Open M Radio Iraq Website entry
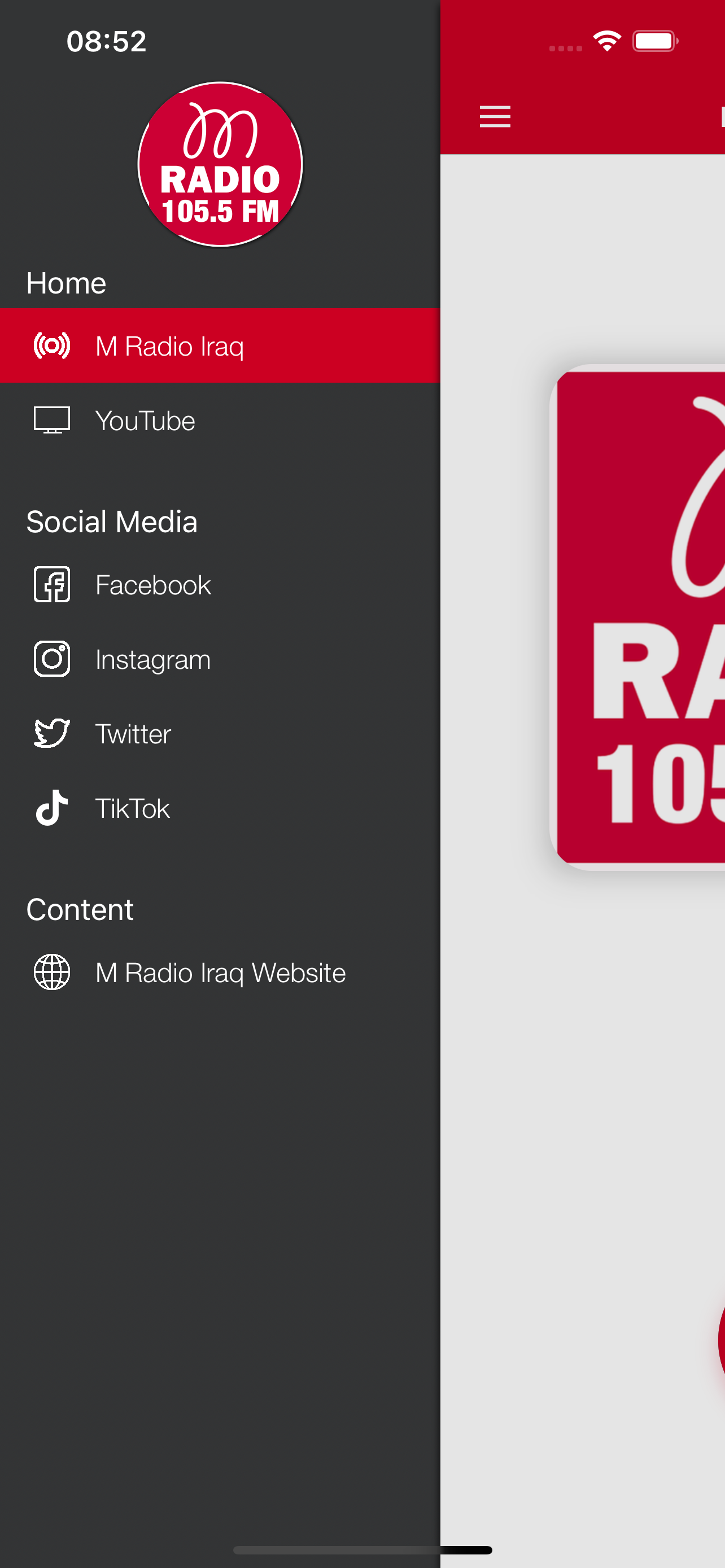The image size is (725, 1568). (x=220, y=972)
